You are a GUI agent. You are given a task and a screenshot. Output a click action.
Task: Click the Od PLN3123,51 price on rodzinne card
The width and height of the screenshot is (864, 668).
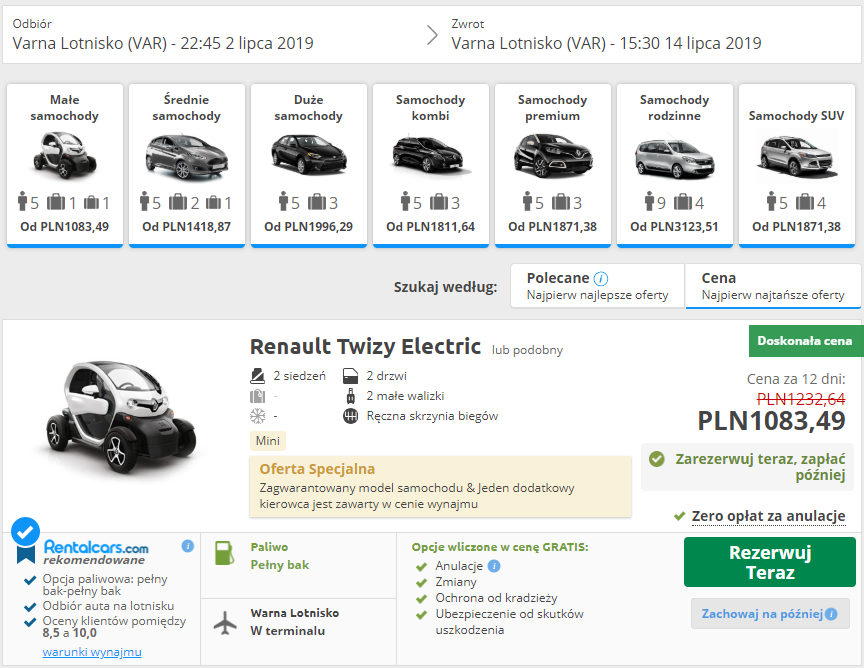pyautogui.click(x=674, y=227)
